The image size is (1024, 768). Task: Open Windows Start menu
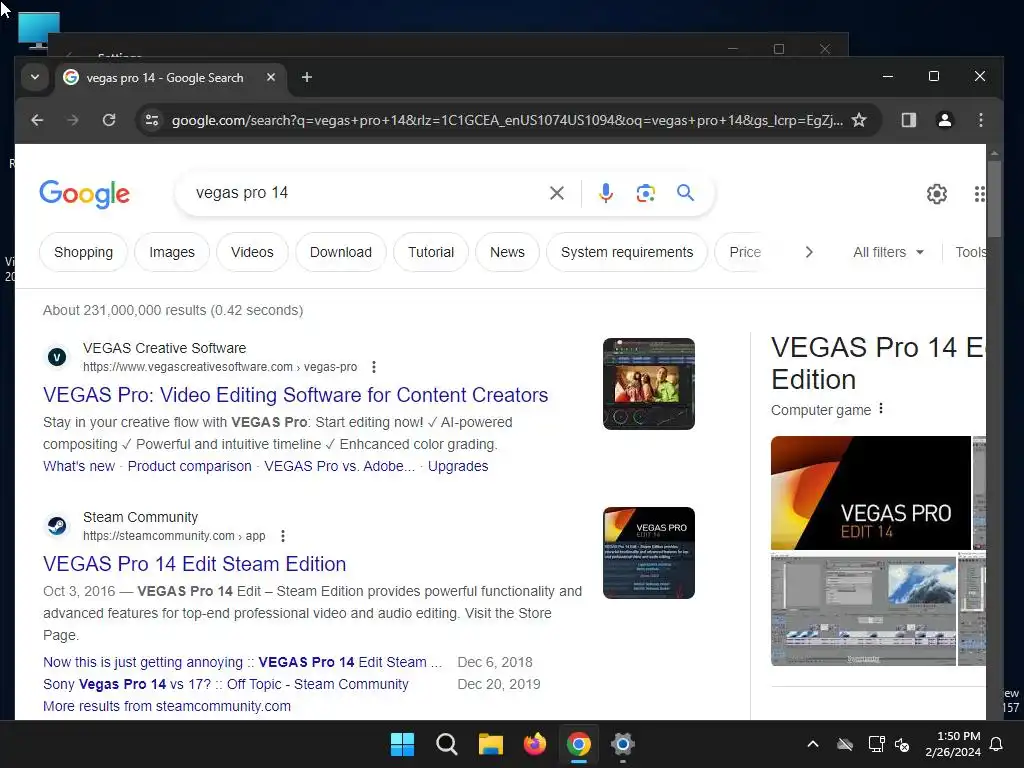[x=402, y=744]
